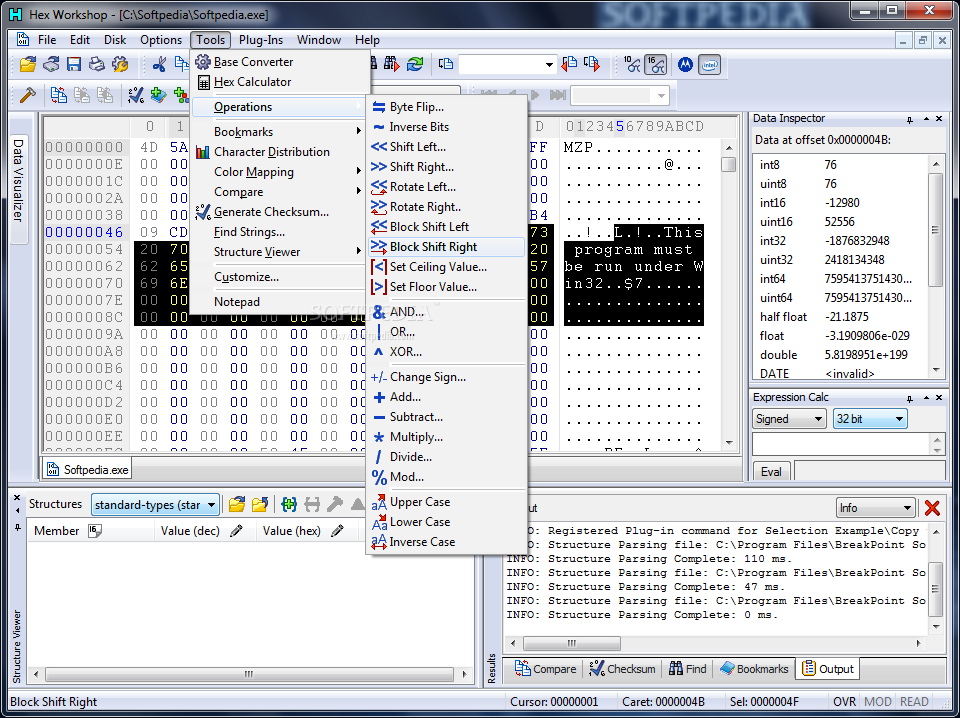Click the Cut scissors toolbar icon
This screenshot has height=718, width=960.
pos(159,64)
